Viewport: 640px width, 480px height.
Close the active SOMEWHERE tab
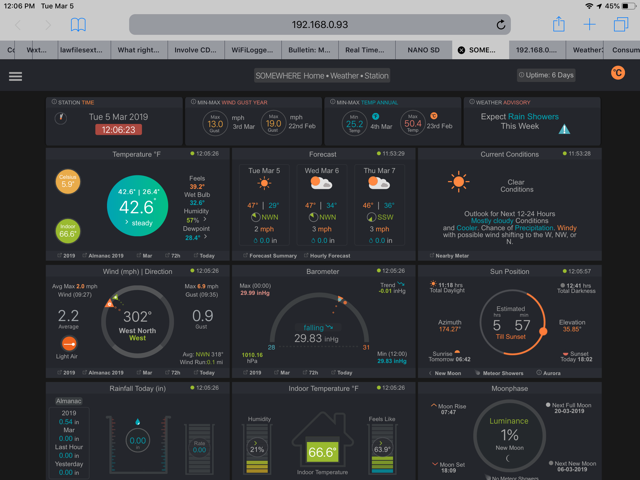pos(461,49)
